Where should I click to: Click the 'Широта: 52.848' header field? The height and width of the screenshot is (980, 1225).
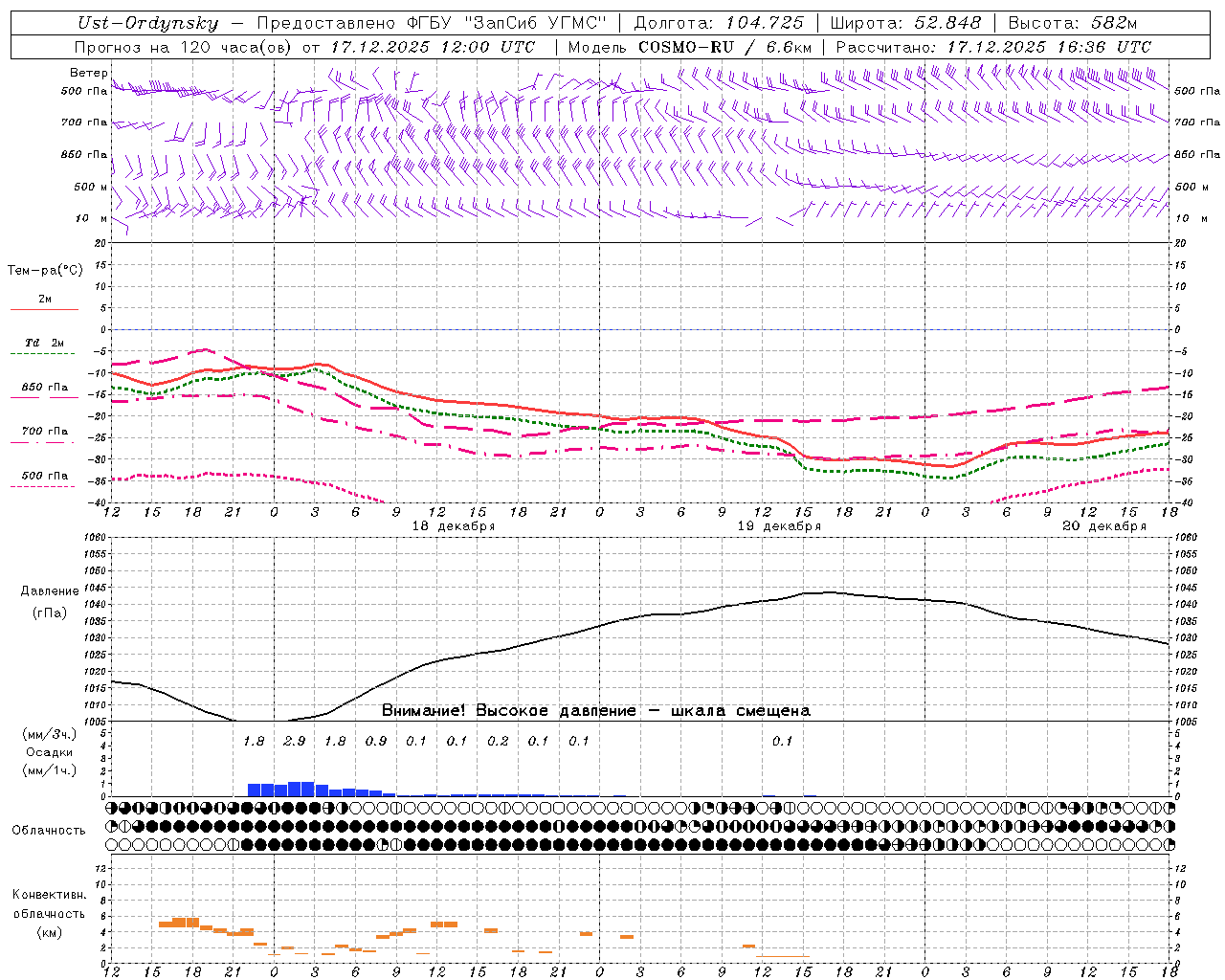click(x=906, y=23)
